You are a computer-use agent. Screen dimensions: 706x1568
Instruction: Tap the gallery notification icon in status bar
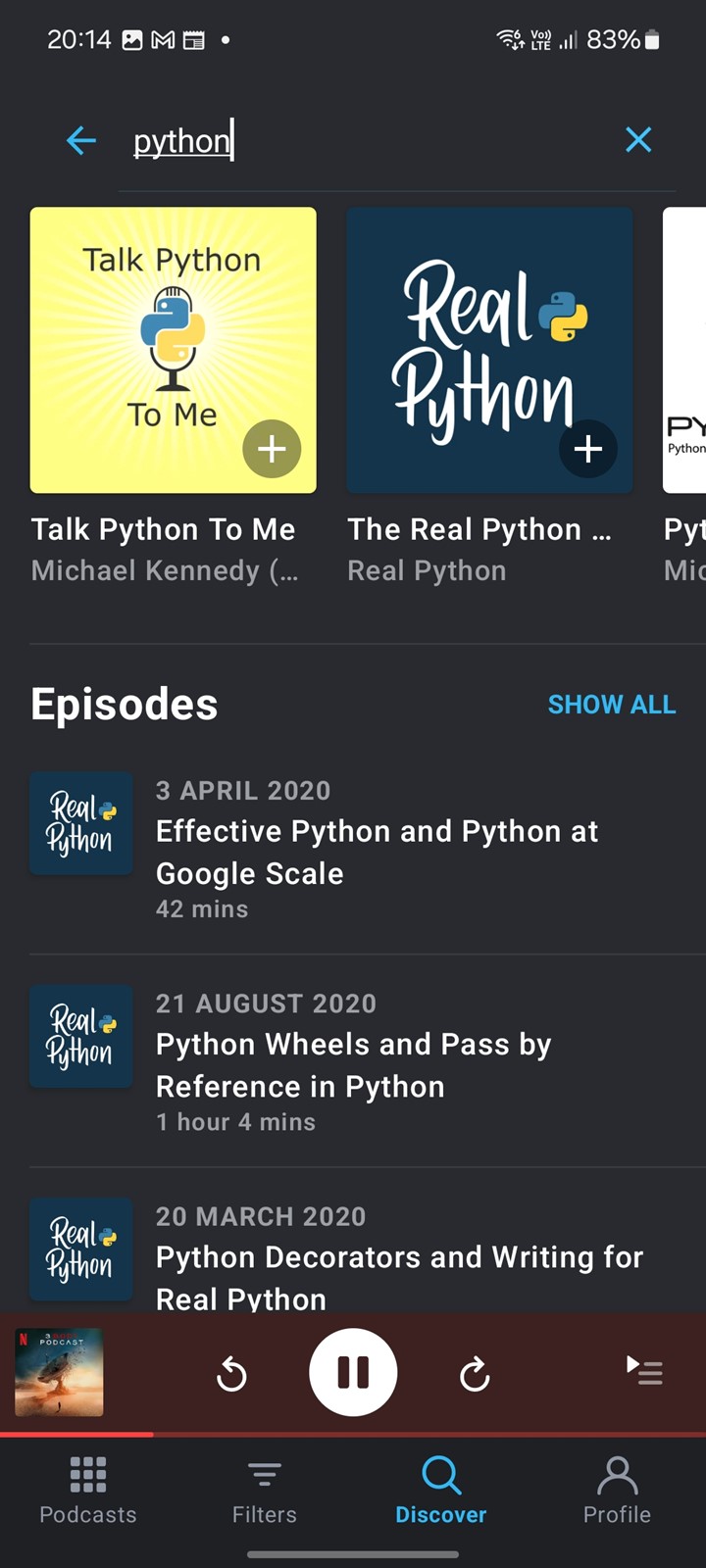click(x=132, y=40)
